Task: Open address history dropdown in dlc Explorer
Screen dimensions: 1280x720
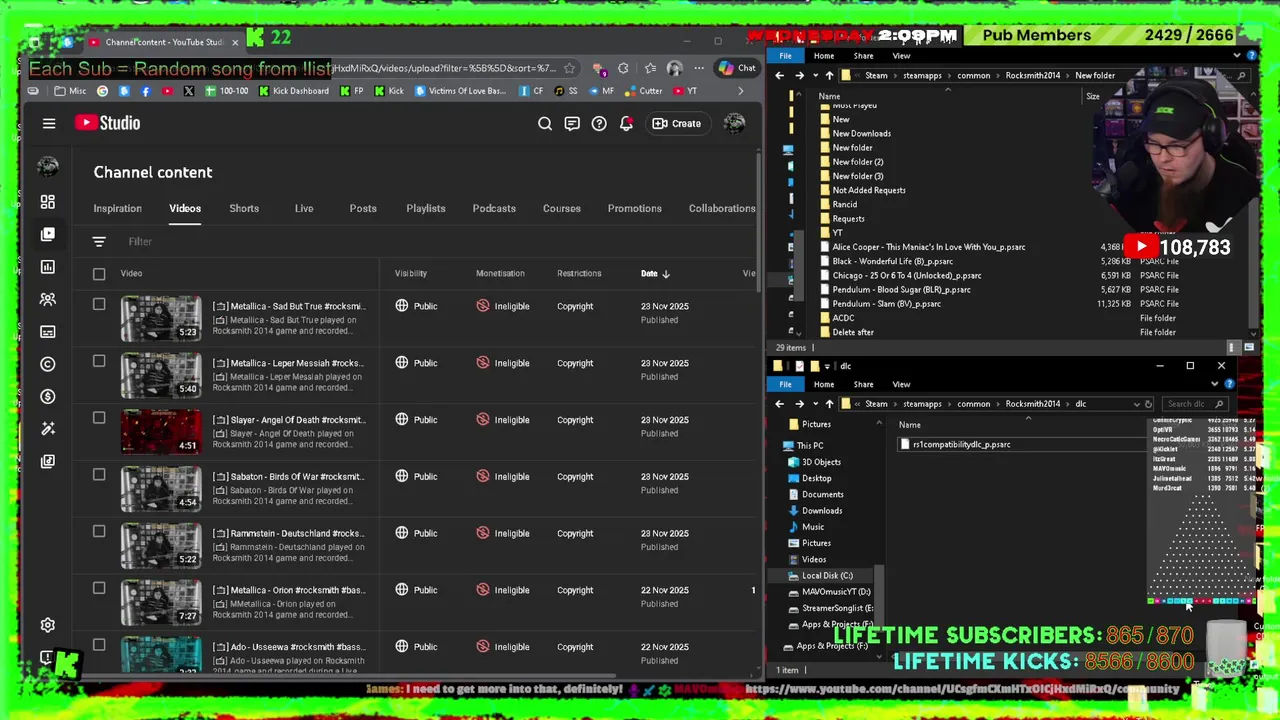Action: [1136, 404]
